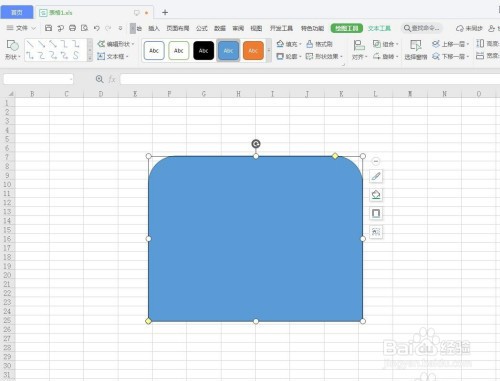Image resolution: width=500 pixels, height=381 pixels.
Task: Click the floating pen style icon beside shape
Action: [x=376, y=176]
